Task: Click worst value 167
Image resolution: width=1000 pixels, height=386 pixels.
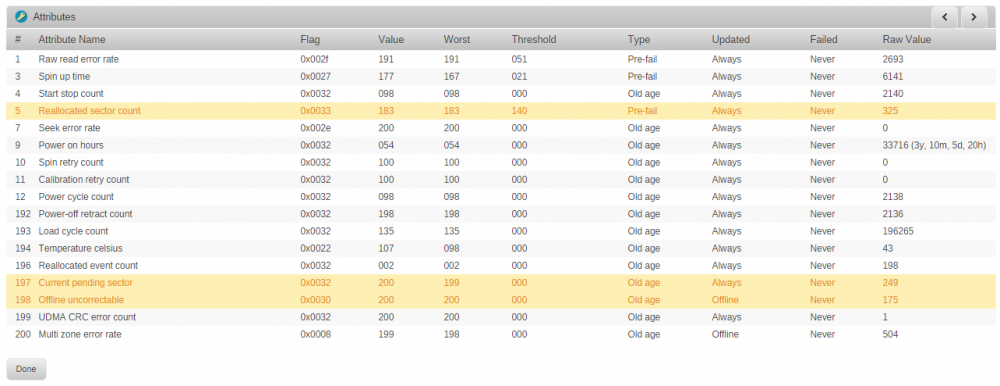Action: click(x=452, y=77)
